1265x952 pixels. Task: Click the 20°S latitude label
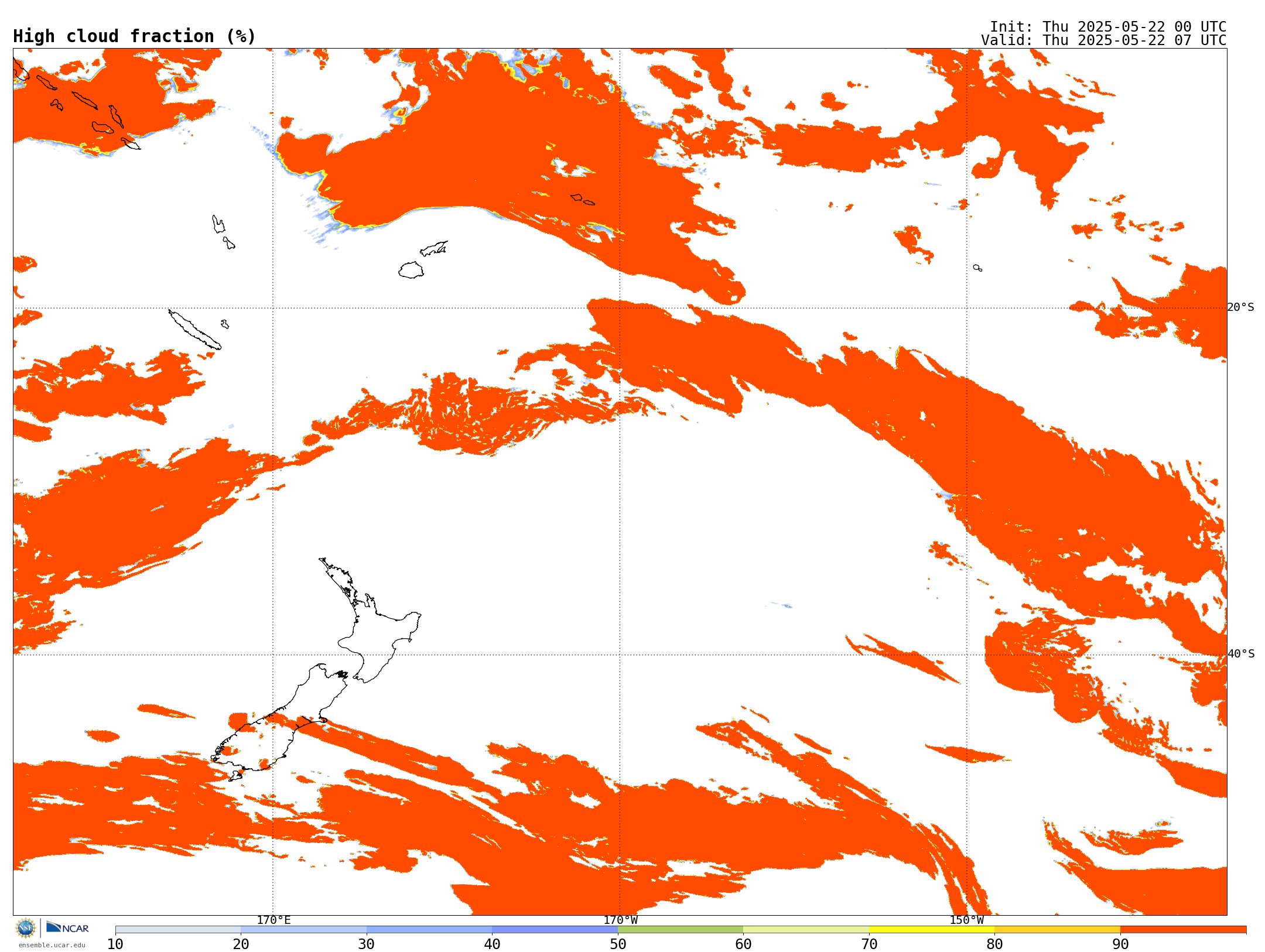(1240, 307)
